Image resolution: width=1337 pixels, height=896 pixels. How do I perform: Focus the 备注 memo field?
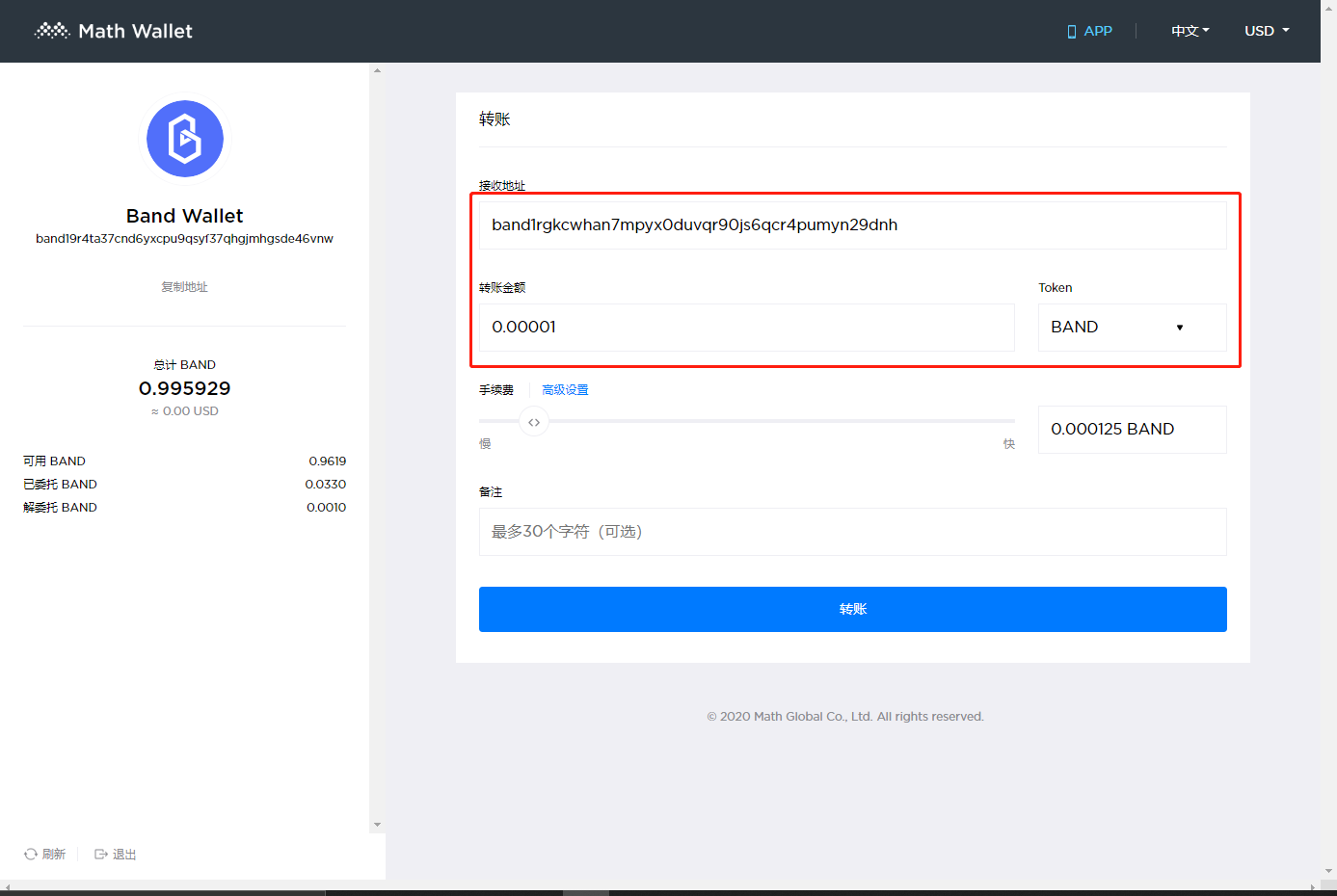852,532
